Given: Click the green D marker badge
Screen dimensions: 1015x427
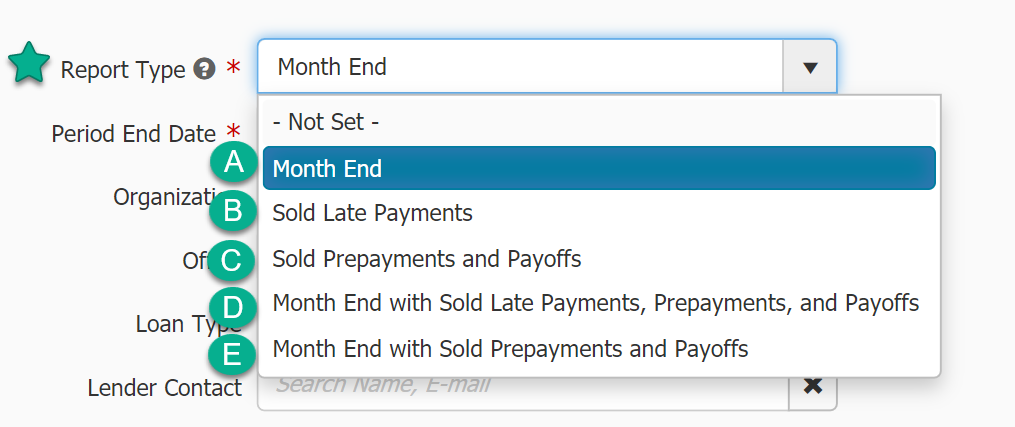Looking at the screenshot, I should coord(234,306).
